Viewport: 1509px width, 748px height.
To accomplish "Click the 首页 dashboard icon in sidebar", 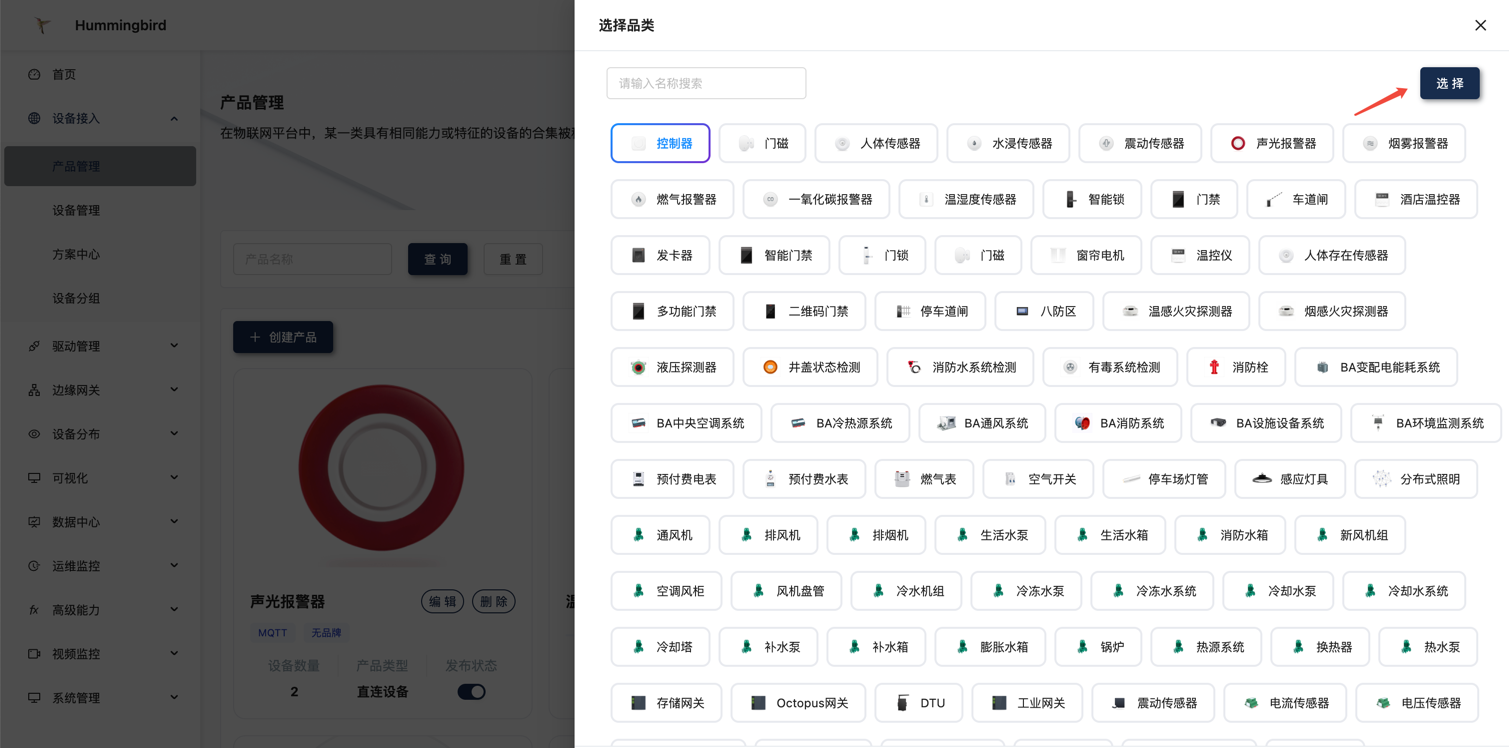I will coord(34,75).
